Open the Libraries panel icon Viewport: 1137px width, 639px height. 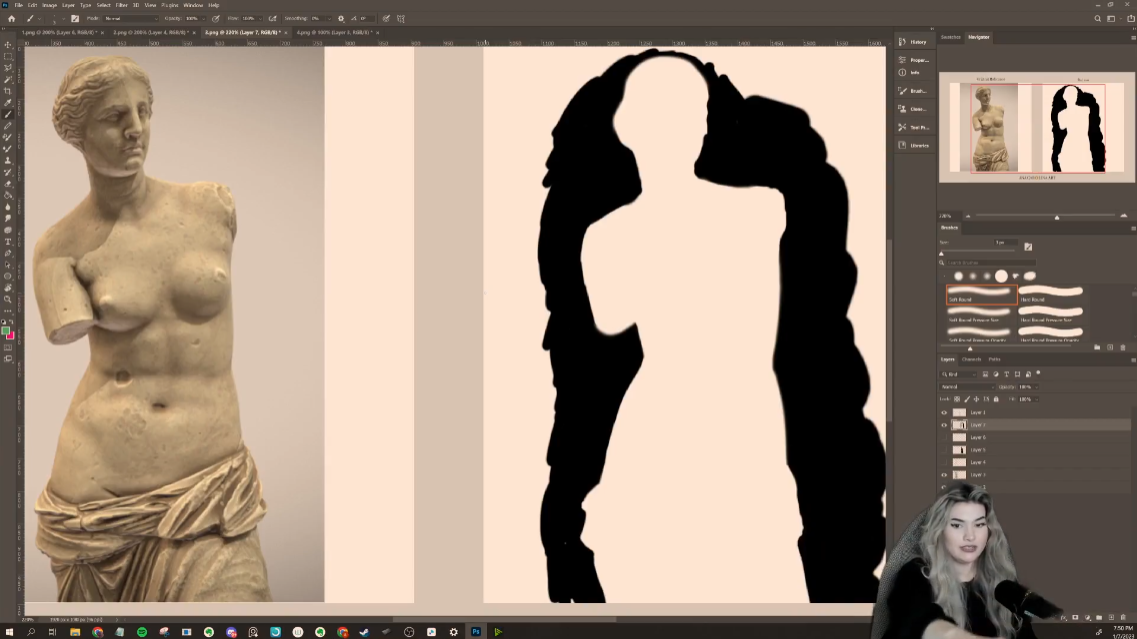click(x=903, y=145)
